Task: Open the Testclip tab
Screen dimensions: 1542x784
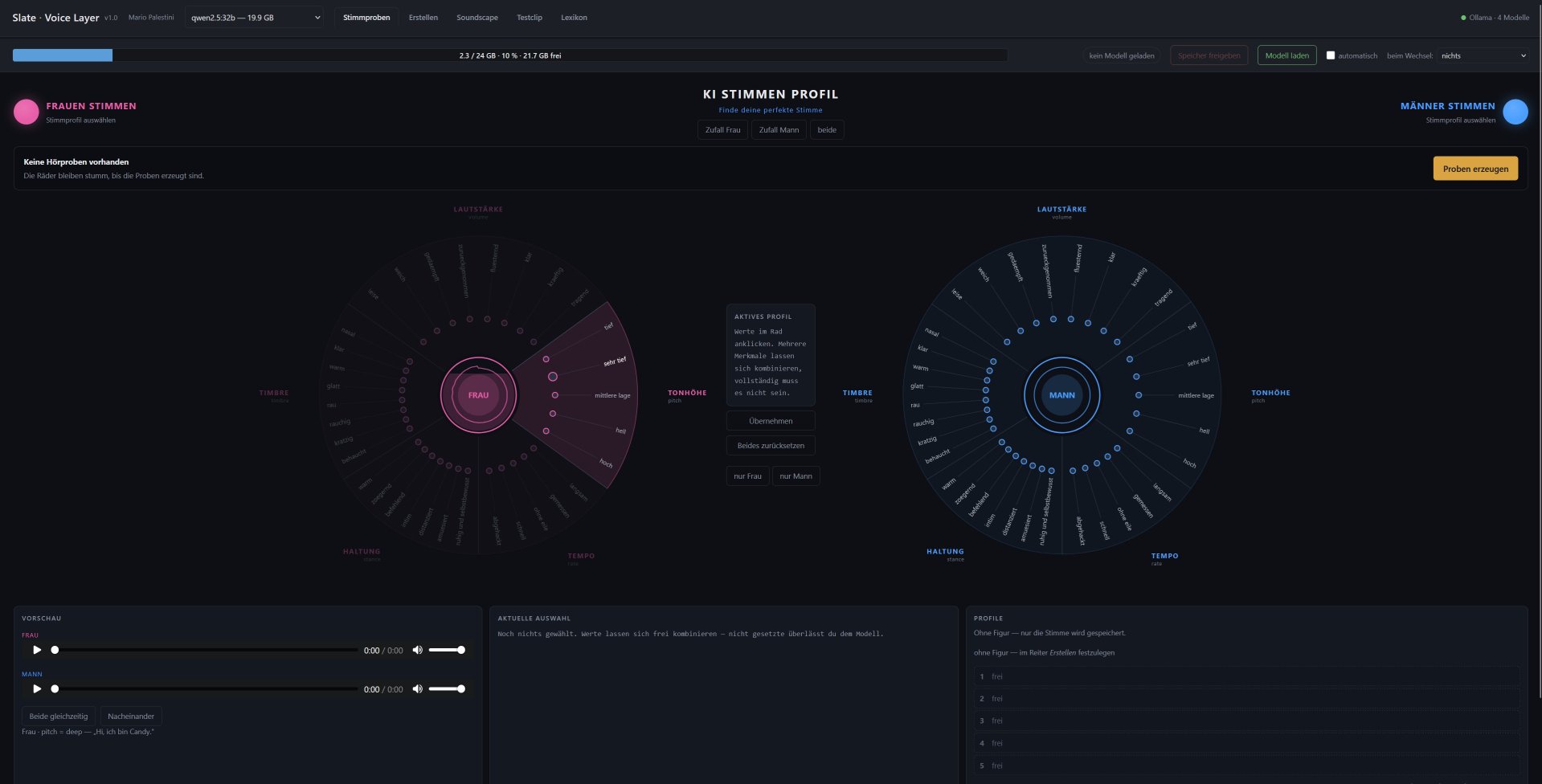Action: click(530, 18)
